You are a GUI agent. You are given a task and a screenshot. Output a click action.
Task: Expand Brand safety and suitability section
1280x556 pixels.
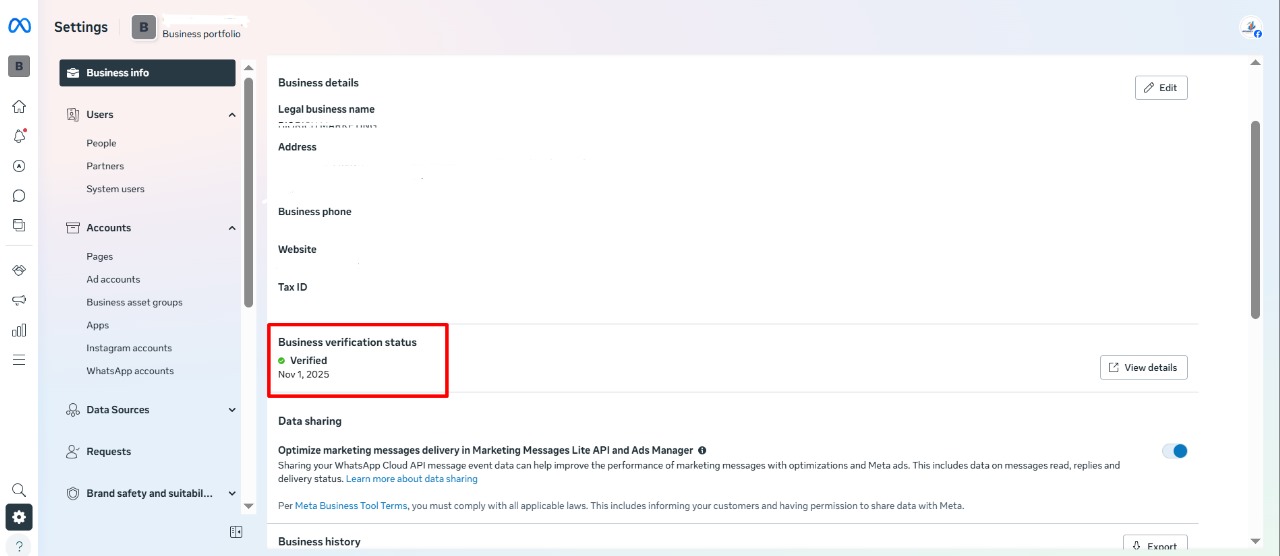coord(232,493)
